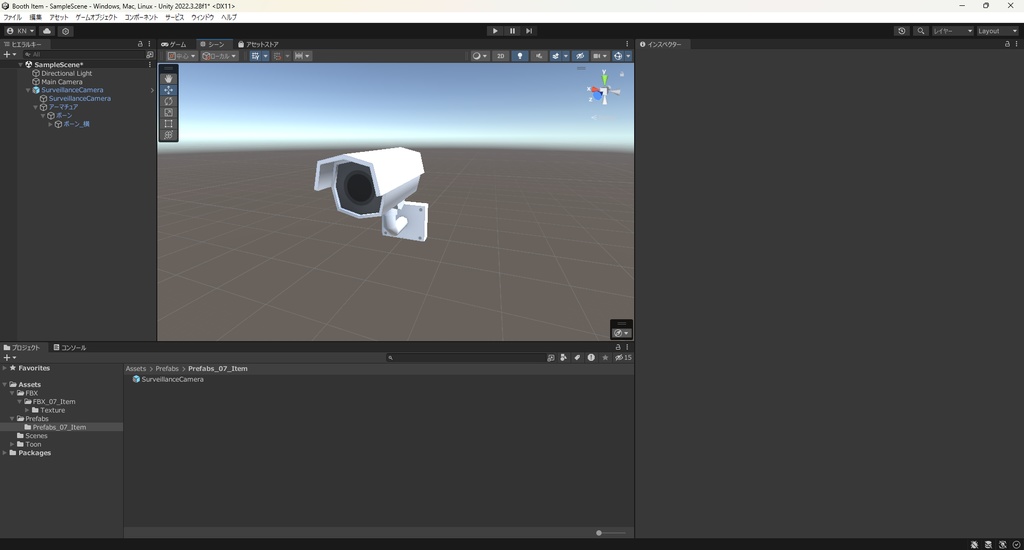
Task: Open Scene view more options menu
Action: tap(628, 44)
